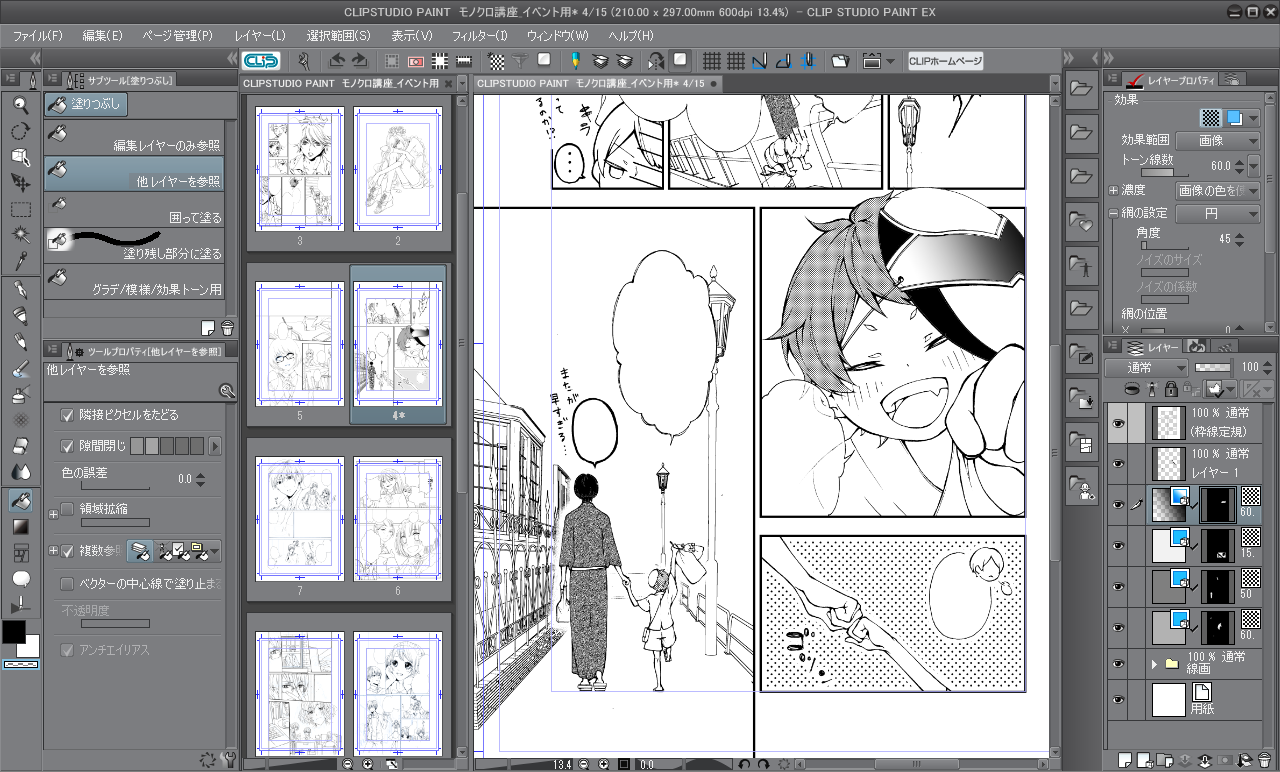This screenshot has height=772, width=1280.
Task: Click the Redo arrow in the command bar
Action: tap(358, 61)
